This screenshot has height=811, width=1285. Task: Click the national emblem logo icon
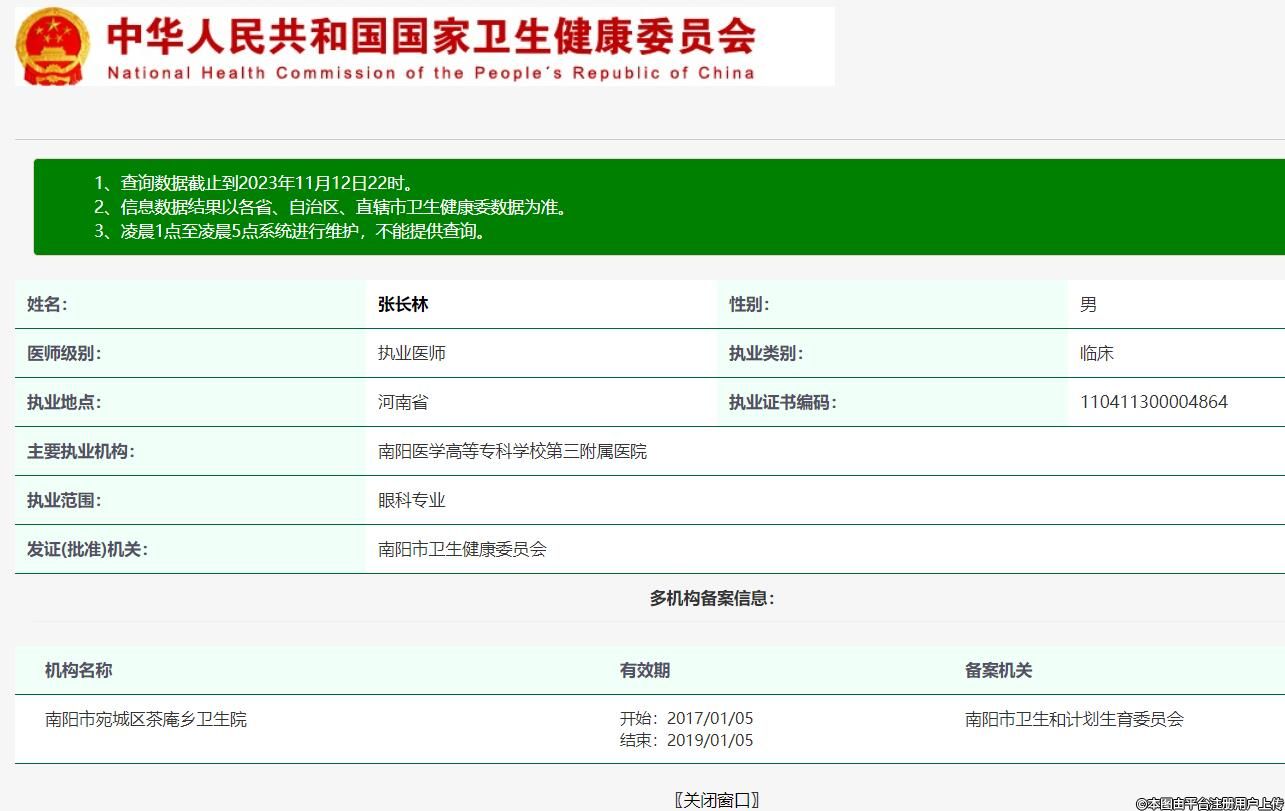53,46
